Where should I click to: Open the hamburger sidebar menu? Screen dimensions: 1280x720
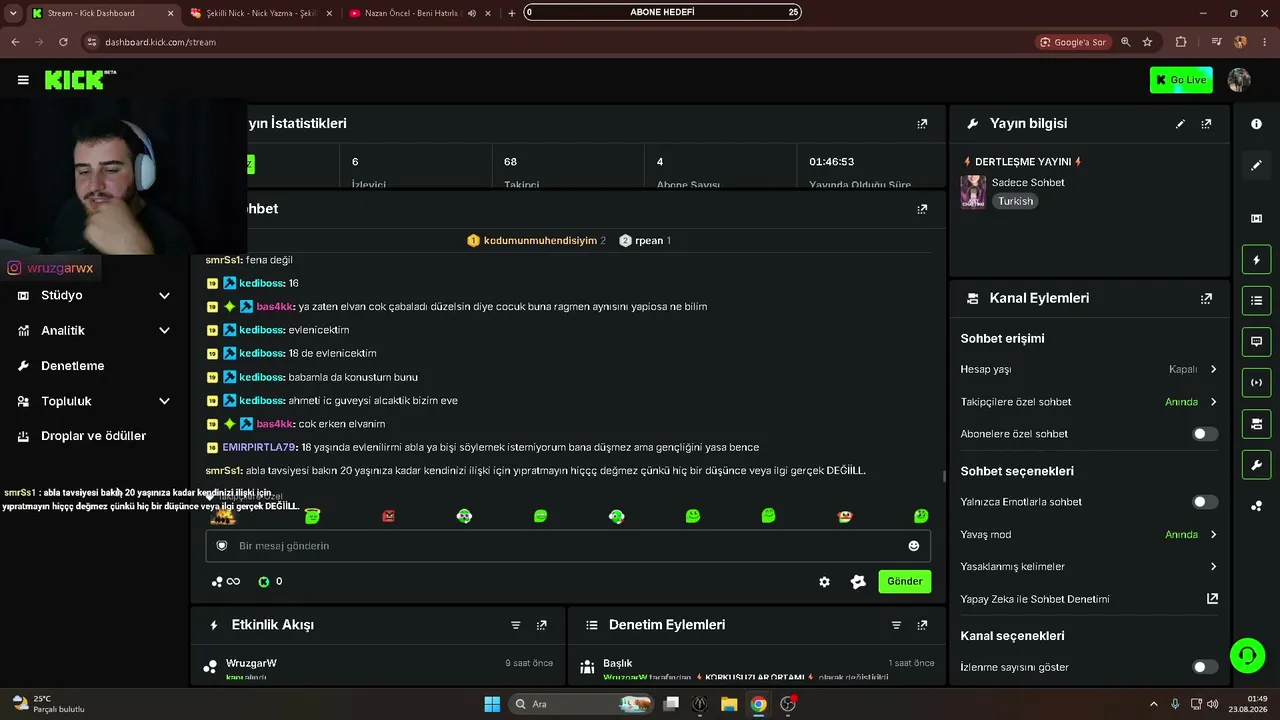[x=23, y=80]
